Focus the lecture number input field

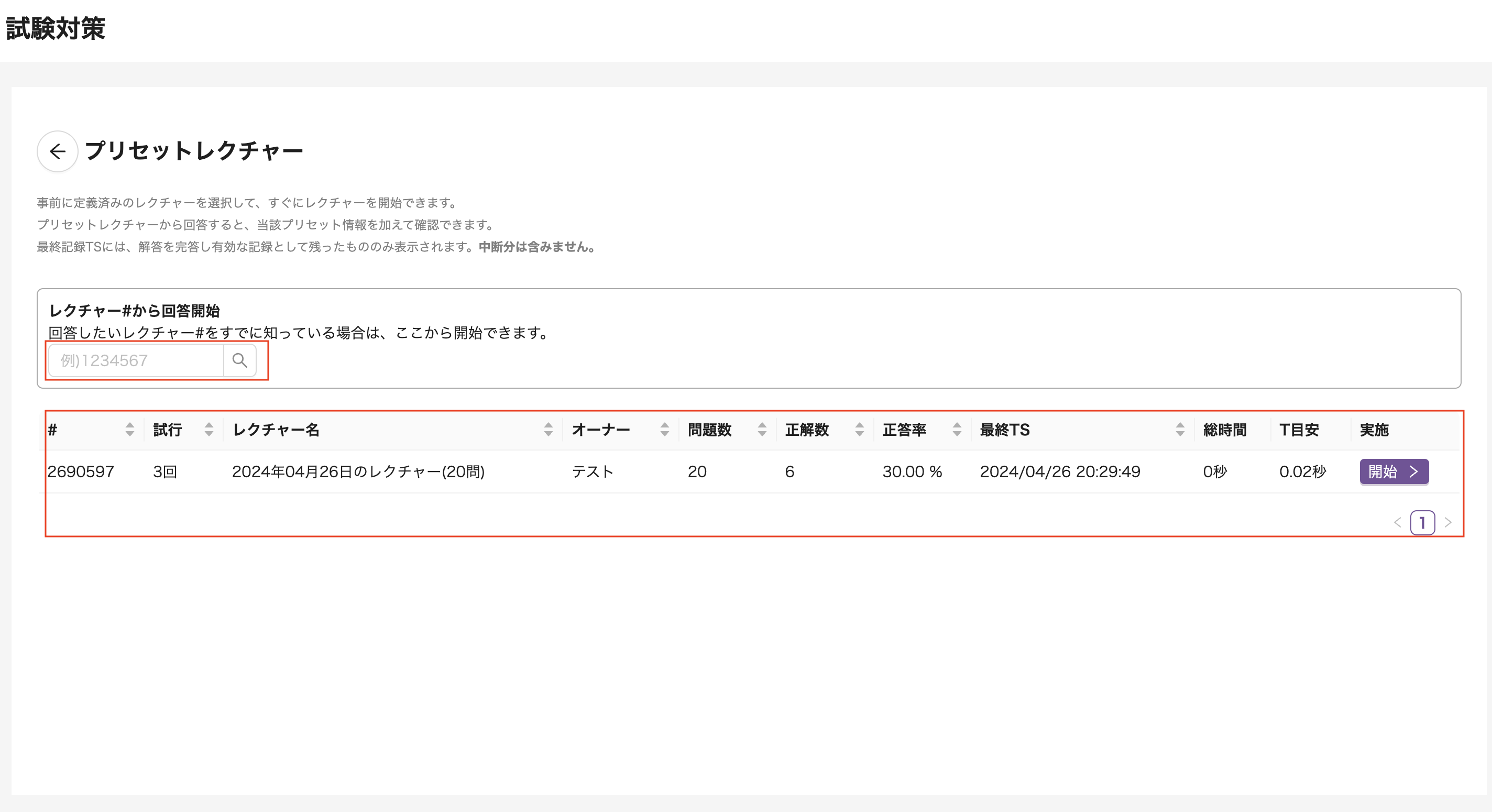136,360
